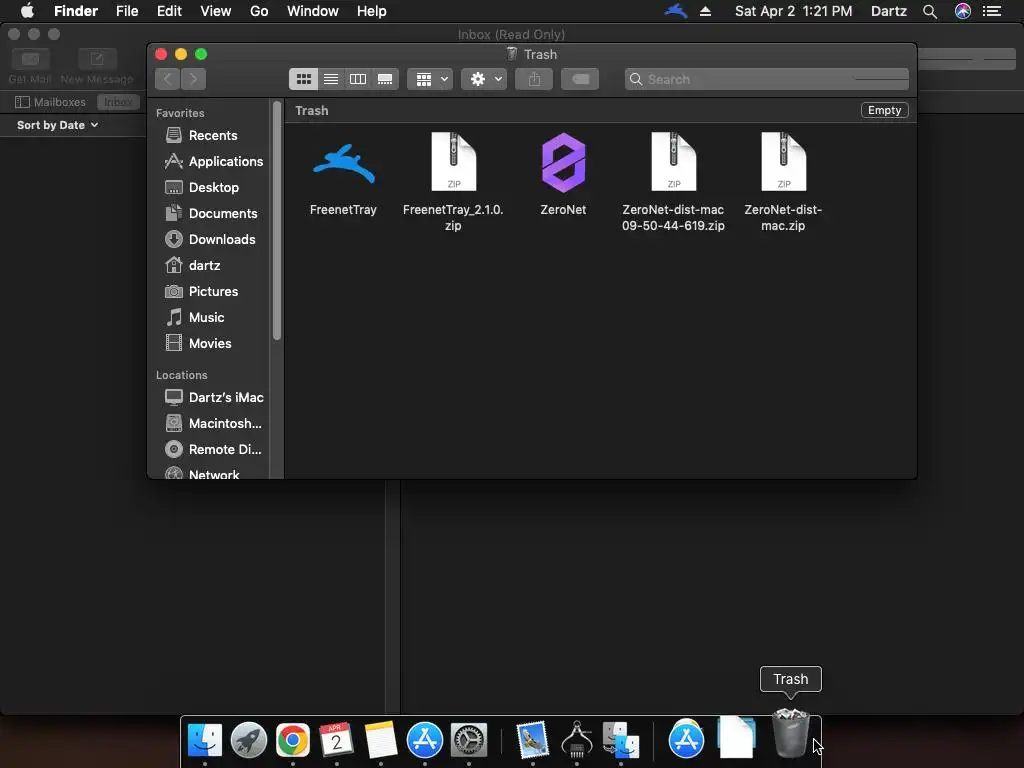Open the white document stack in Dock

tap(737, 738)
